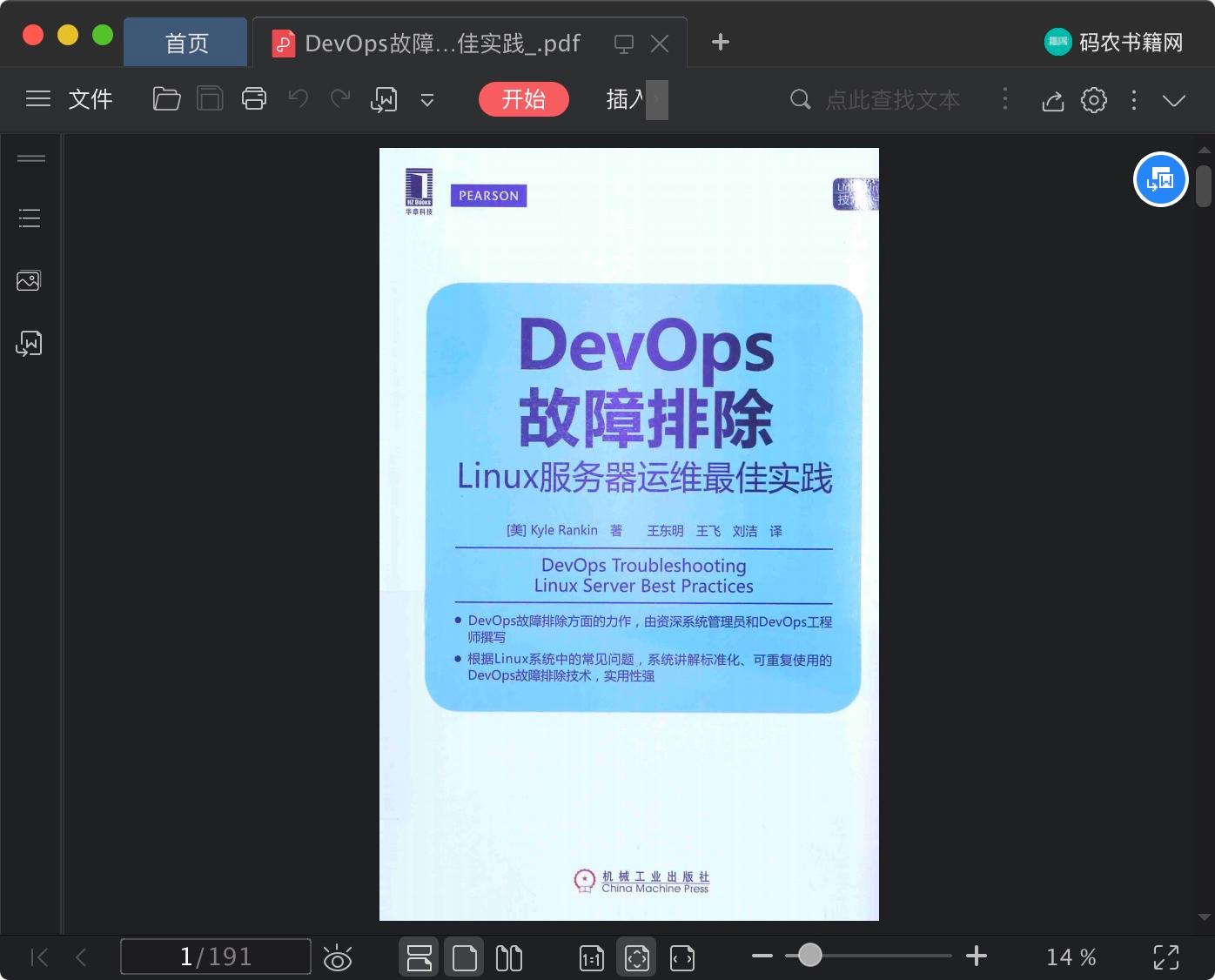Enable continuous scrolling view mode

click(x=420, y=957)
